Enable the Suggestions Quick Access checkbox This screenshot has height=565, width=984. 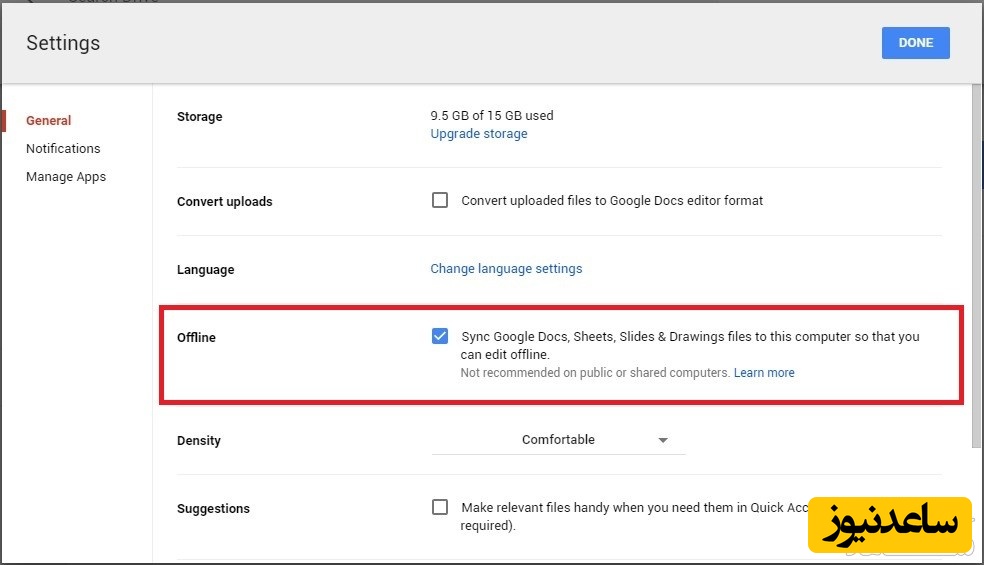point(440,507)
